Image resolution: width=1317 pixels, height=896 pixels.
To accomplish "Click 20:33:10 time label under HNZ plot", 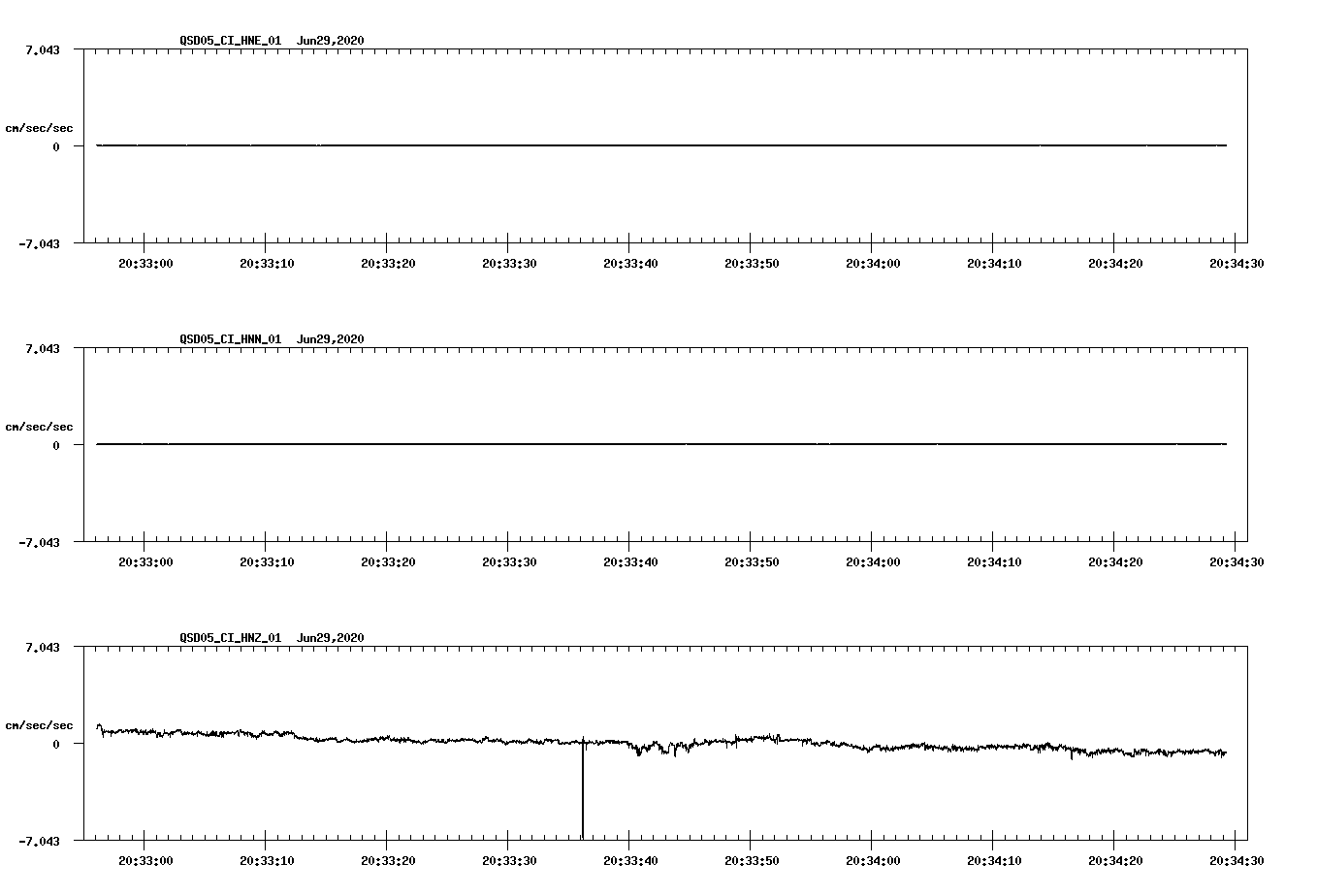I will pos(267,860).
